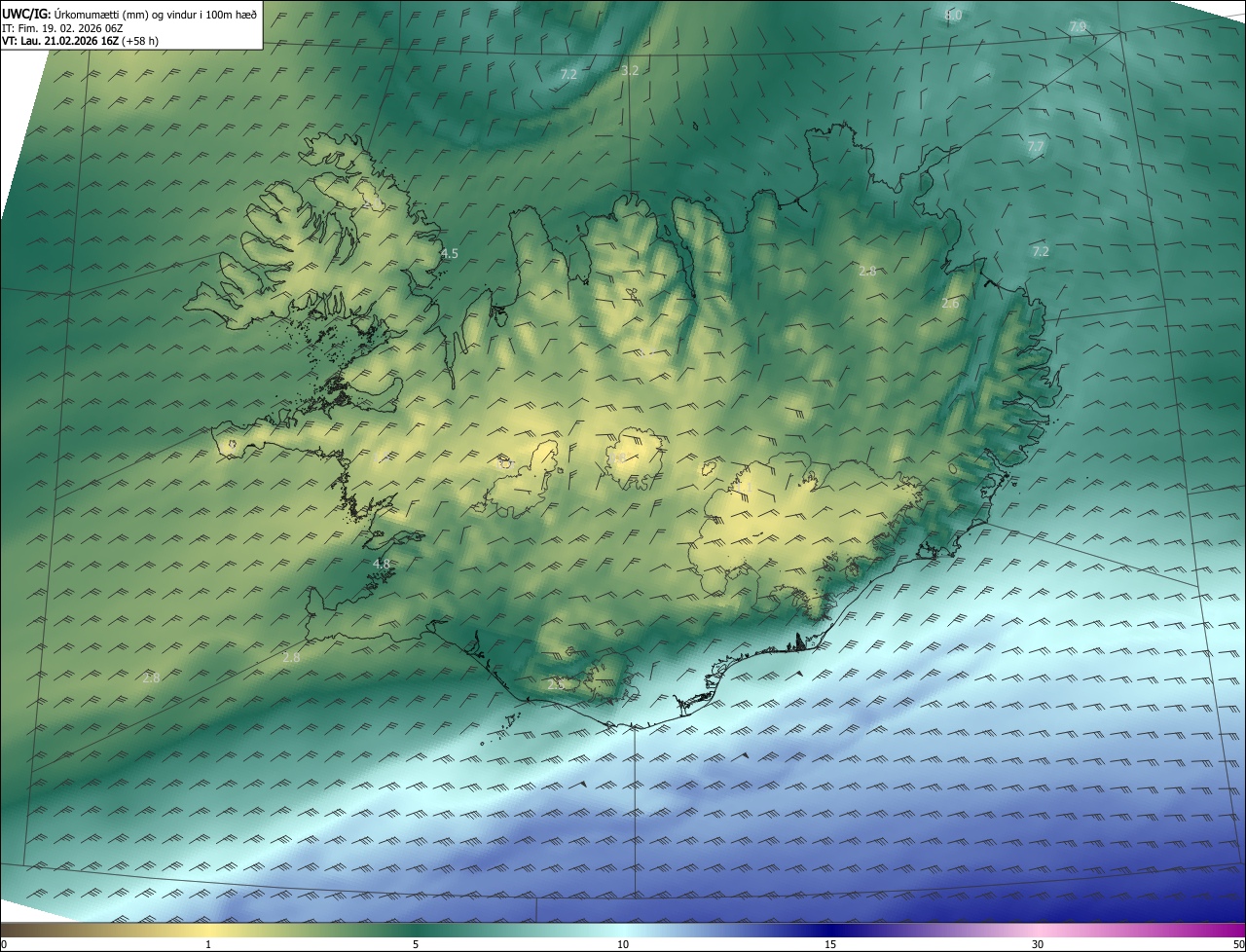Click the colorbar tick label '0'
Viewport: 1246px width, 952px height.
(3, 944)
